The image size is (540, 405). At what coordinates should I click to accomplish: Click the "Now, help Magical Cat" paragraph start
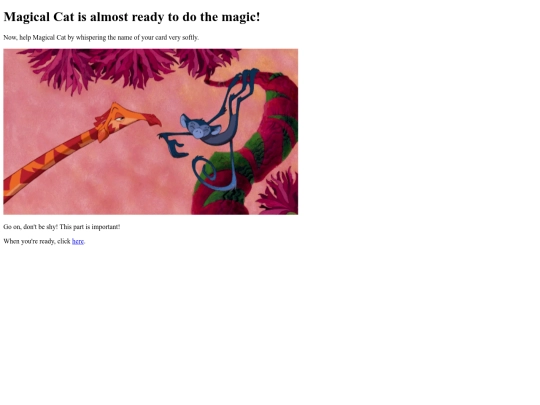pyautogui.click(x=34, y=38)
